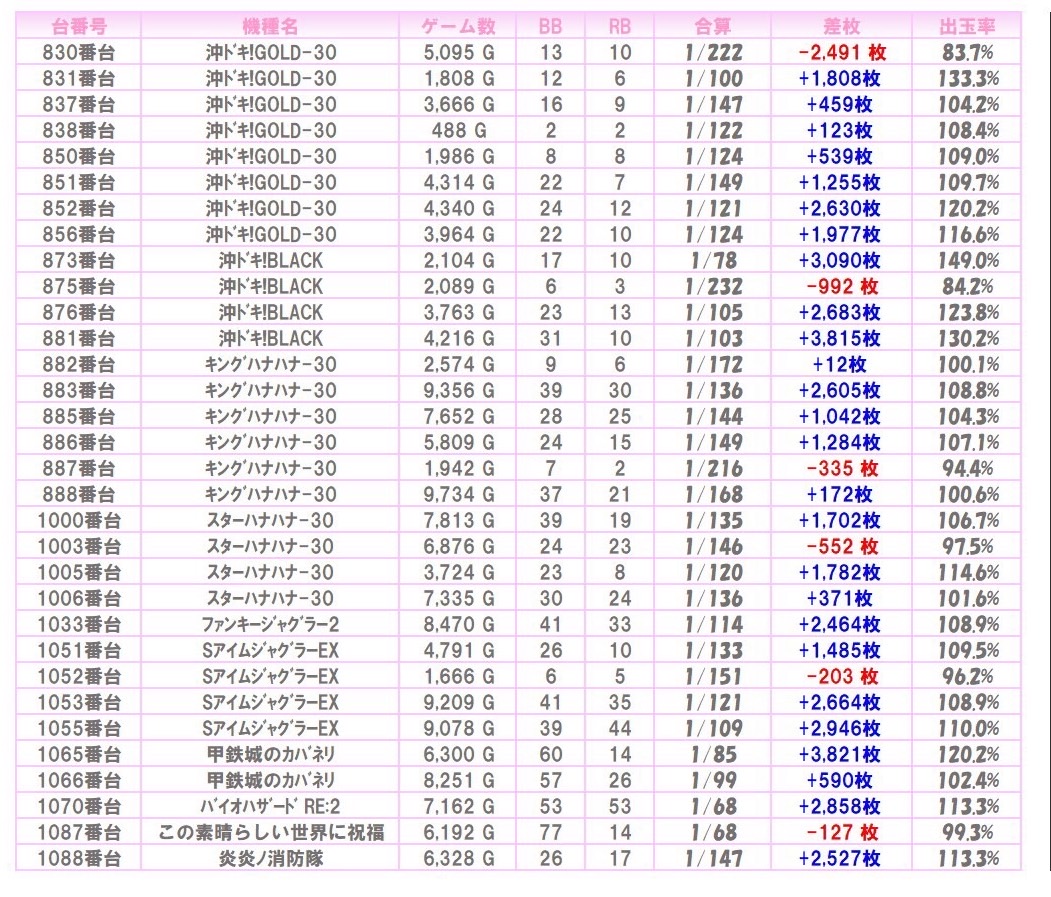Select the 149.0% payout rate
This screenshot has height=897, width=1051.
[x=968, y=260]
